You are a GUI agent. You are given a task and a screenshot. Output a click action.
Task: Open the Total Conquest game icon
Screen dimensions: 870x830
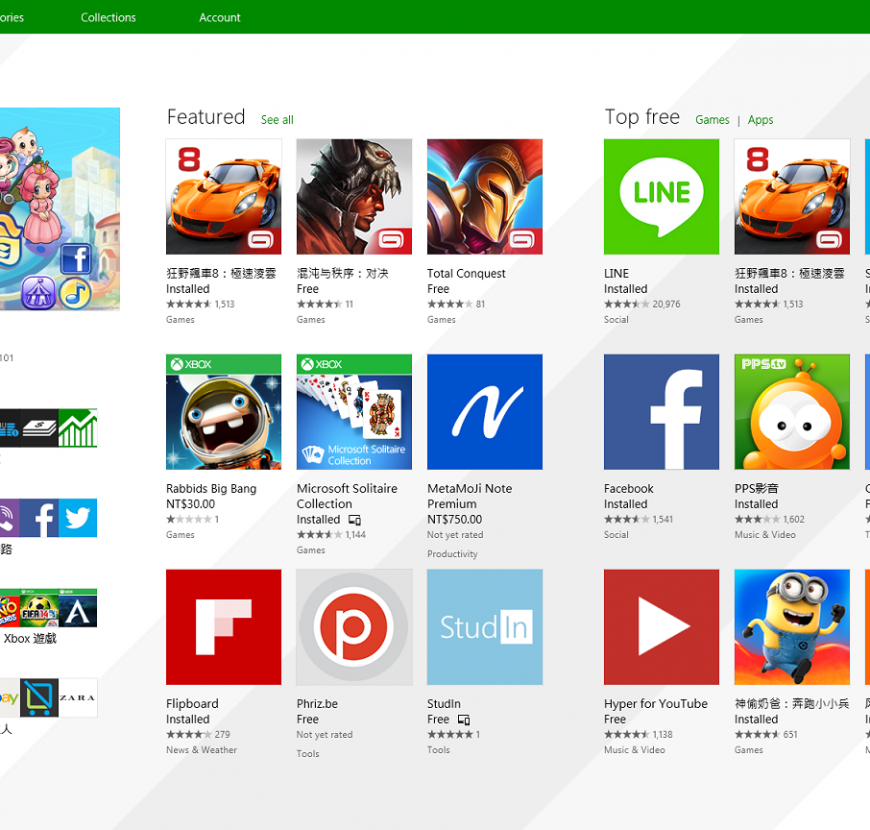click(485, 196)
